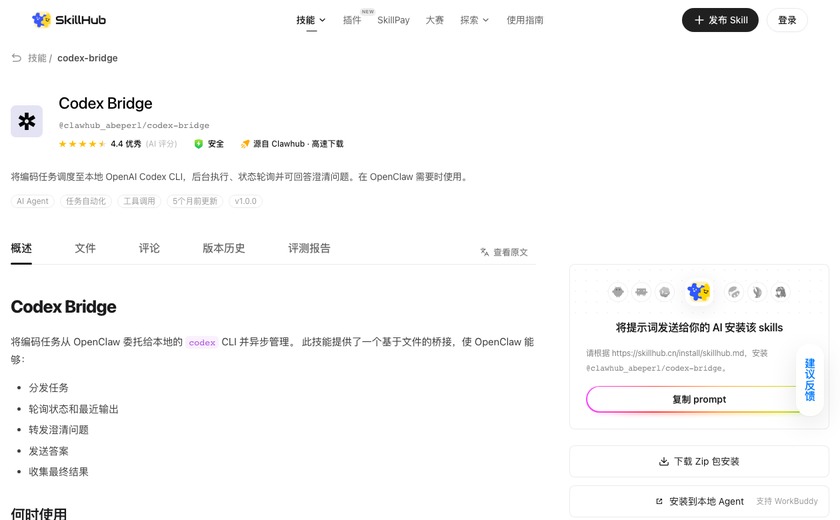Click the 发布 Skill button
The image size is (840, 520).
(x=719, y=20)
